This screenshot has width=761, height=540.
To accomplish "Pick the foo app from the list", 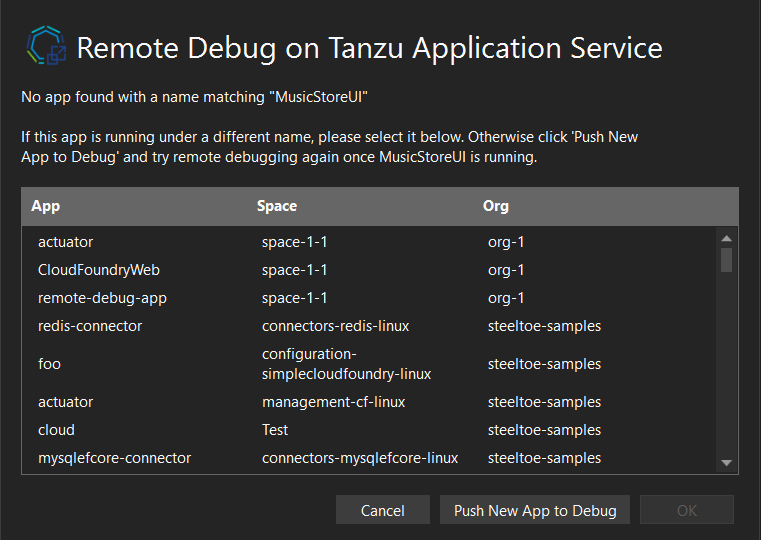I will tap(50, 364).
